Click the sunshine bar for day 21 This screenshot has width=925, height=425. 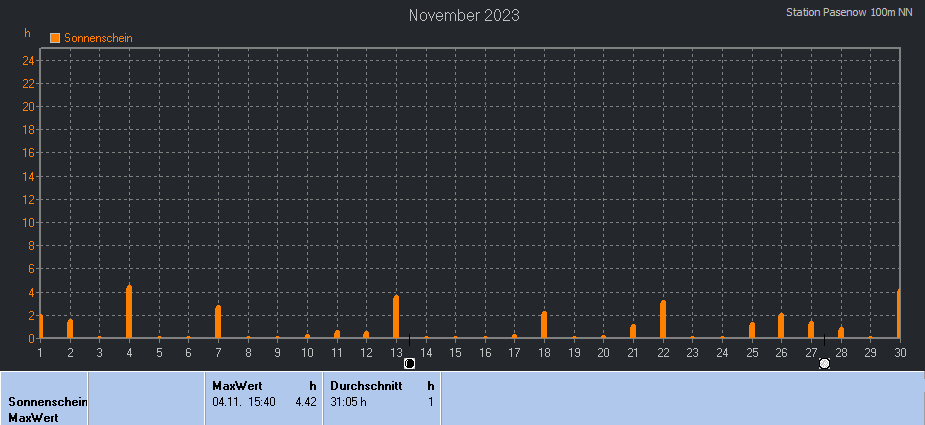pos(633,331)
